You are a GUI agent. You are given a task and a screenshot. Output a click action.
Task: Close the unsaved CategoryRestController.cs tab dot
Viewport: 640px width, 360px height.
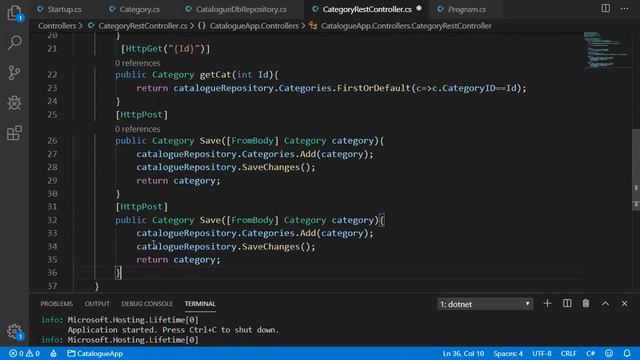tap(419, 8)
